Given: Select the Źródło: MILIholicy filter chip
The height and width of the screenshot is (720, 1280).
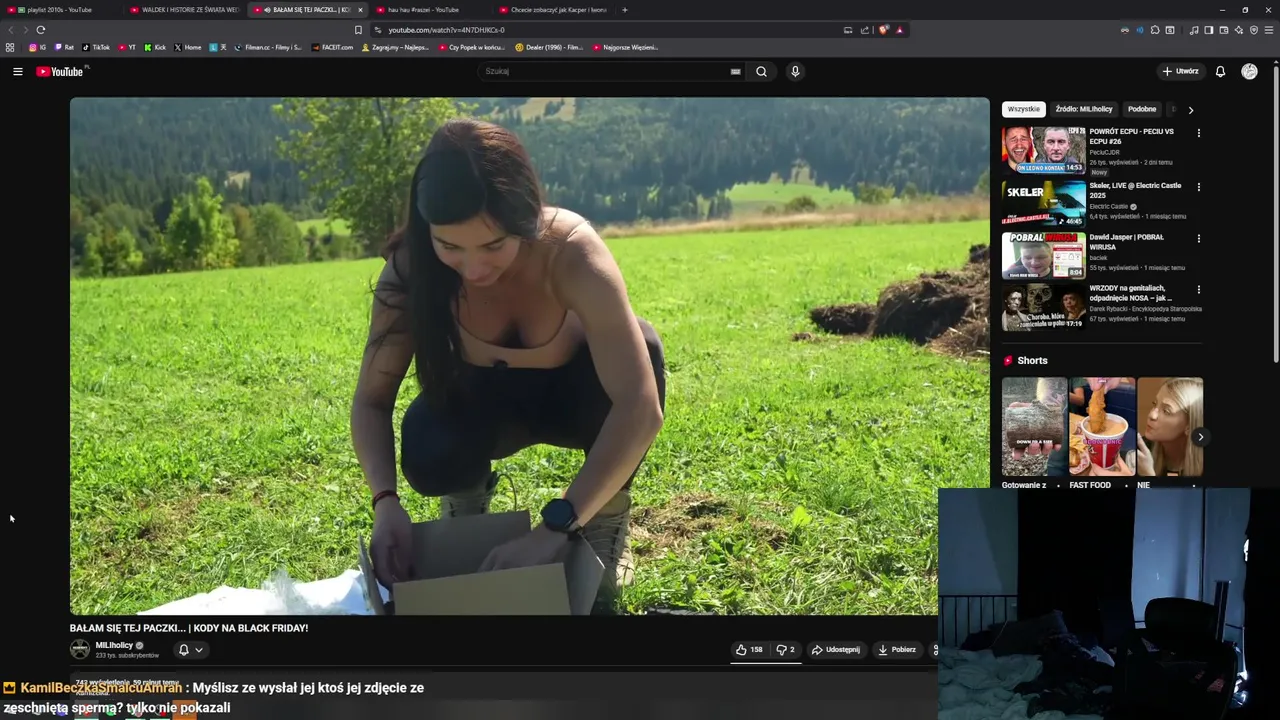Looking at the screenshot, I should click(1084, 109).
